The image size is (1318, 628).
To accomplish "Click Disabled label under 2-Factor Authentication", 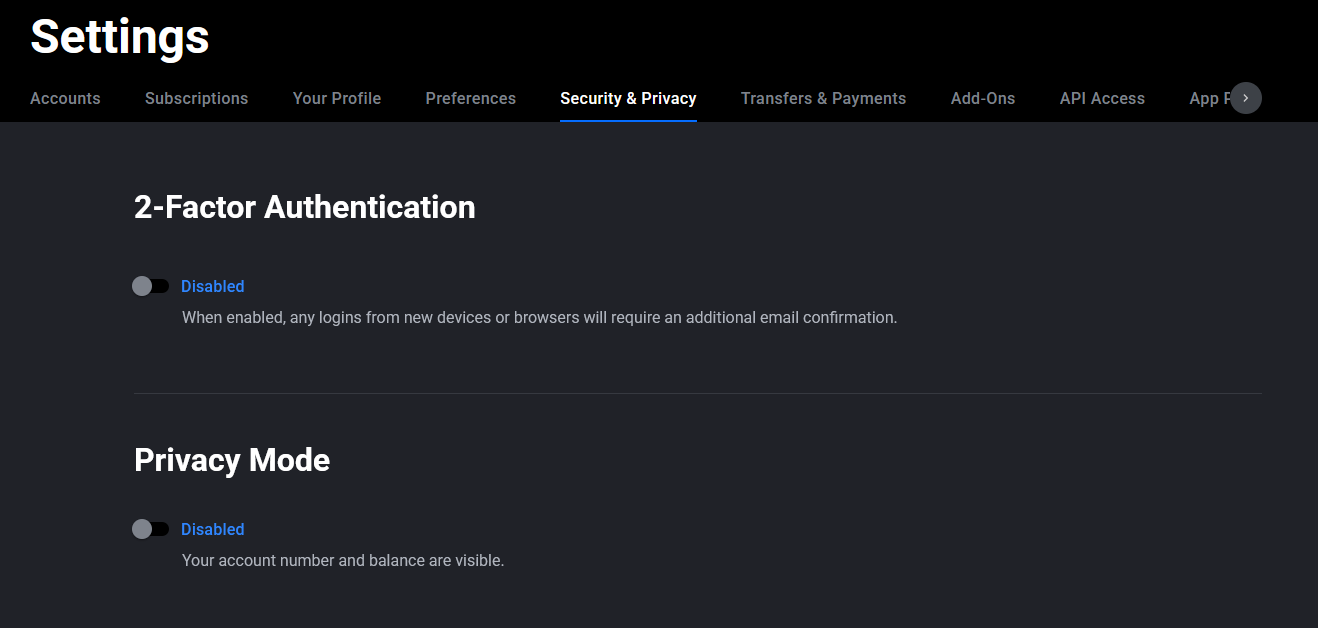I will click(x=212, y=286).
